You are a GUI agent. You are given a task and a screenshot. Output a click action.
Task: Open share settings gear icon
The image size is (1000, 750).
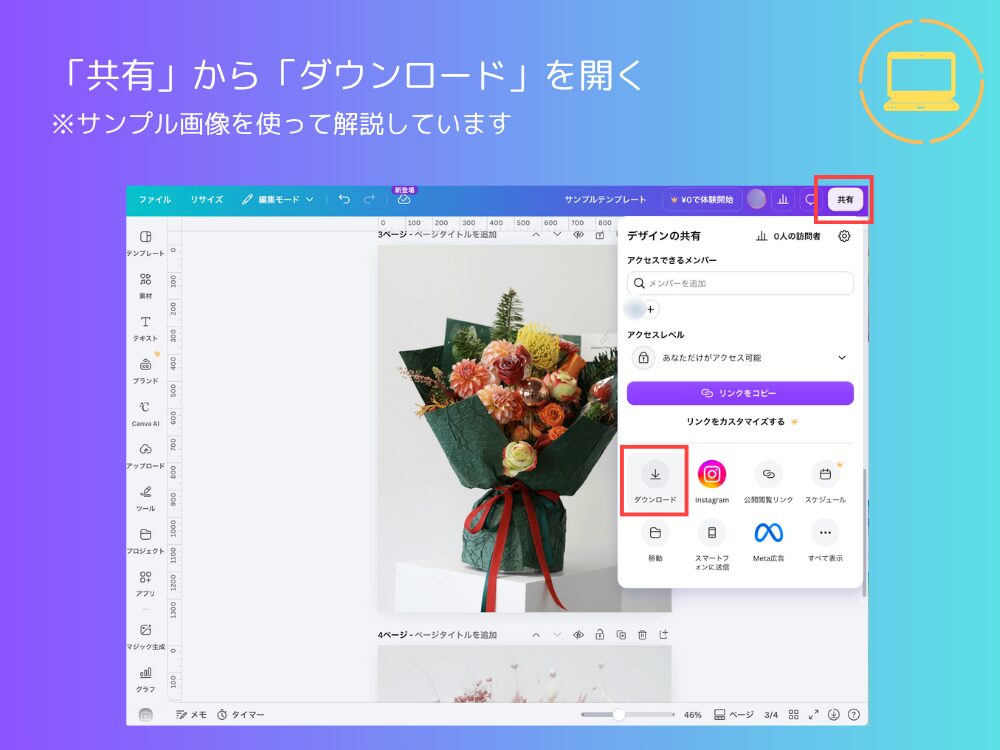point(844,236)
